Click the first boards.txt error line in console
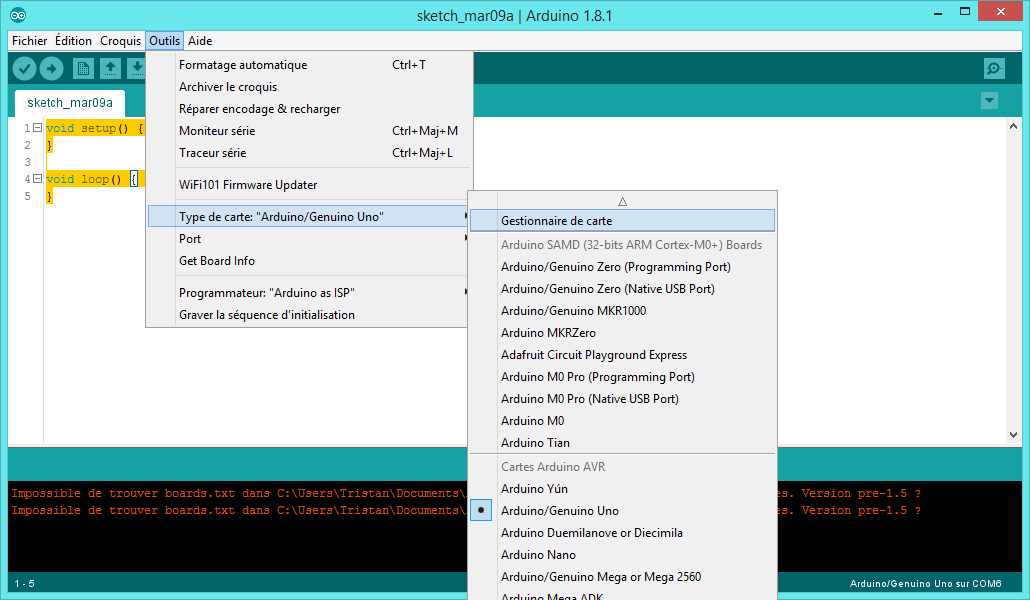The image size is (1030, 600). click(x=239, y=493)
